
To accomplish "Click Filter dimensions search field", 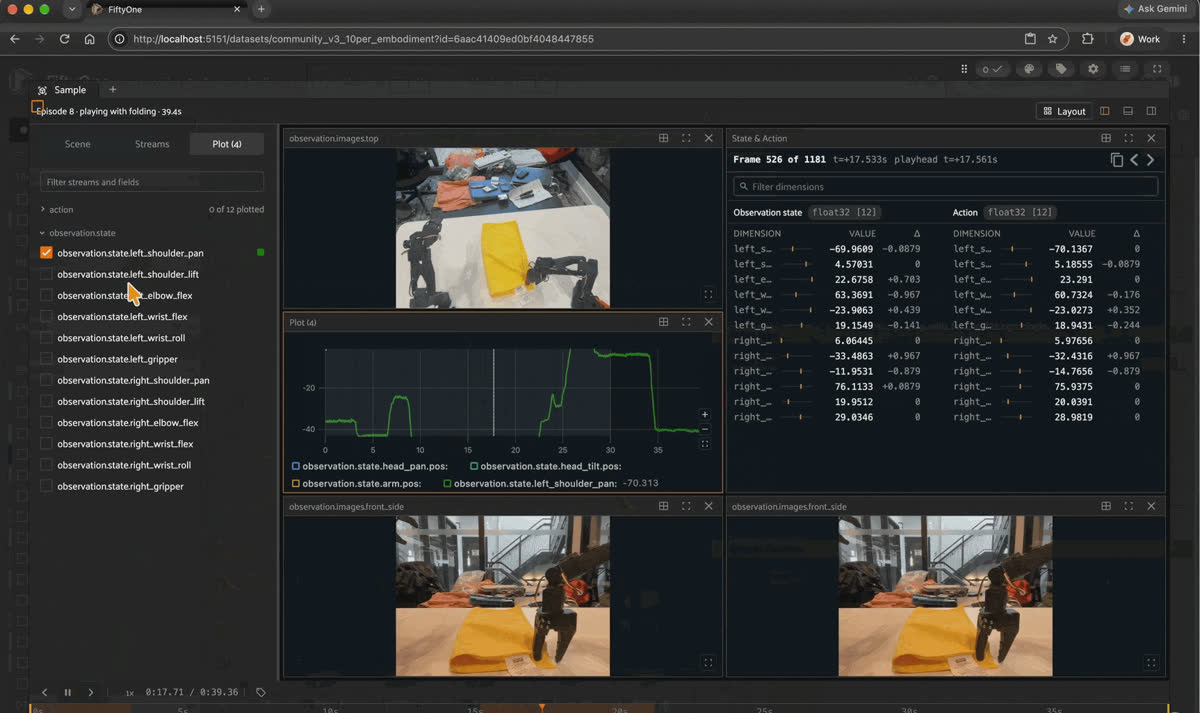I will 945,187.
